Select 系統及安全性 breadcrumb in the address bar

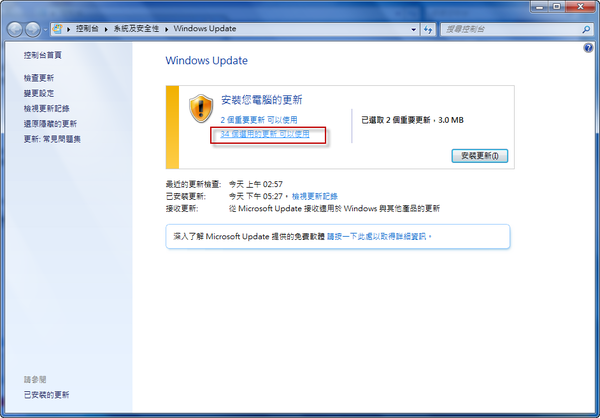click(x=136, y=29)
